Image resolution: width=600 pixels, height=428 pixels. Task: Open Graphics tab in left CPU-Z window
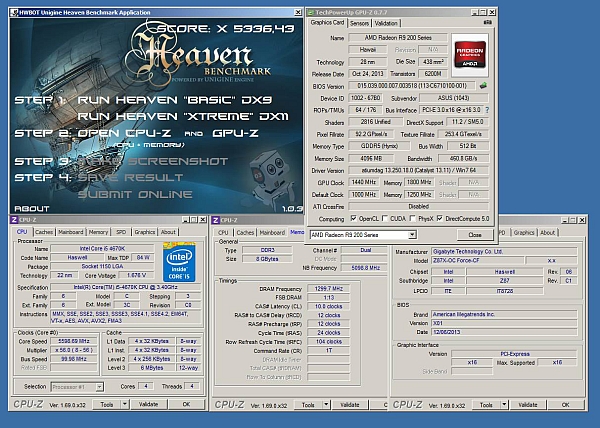(x=145, y=232)
